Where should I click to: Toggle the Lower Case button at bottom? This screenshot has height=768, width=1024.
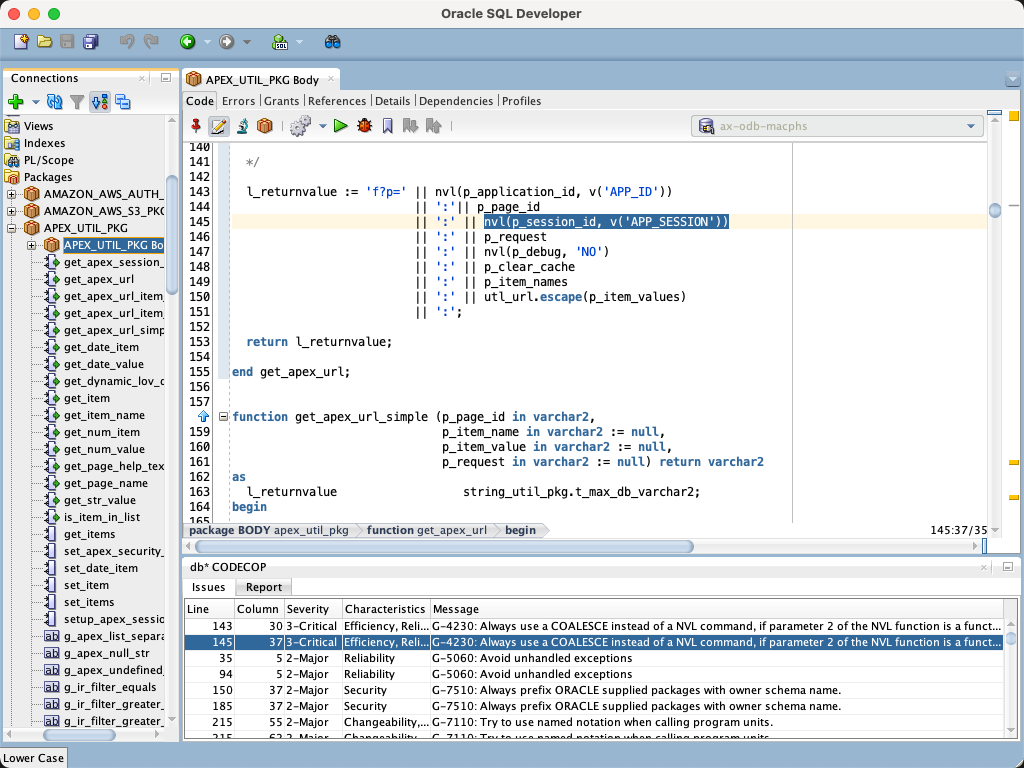[x=35, y=758]
